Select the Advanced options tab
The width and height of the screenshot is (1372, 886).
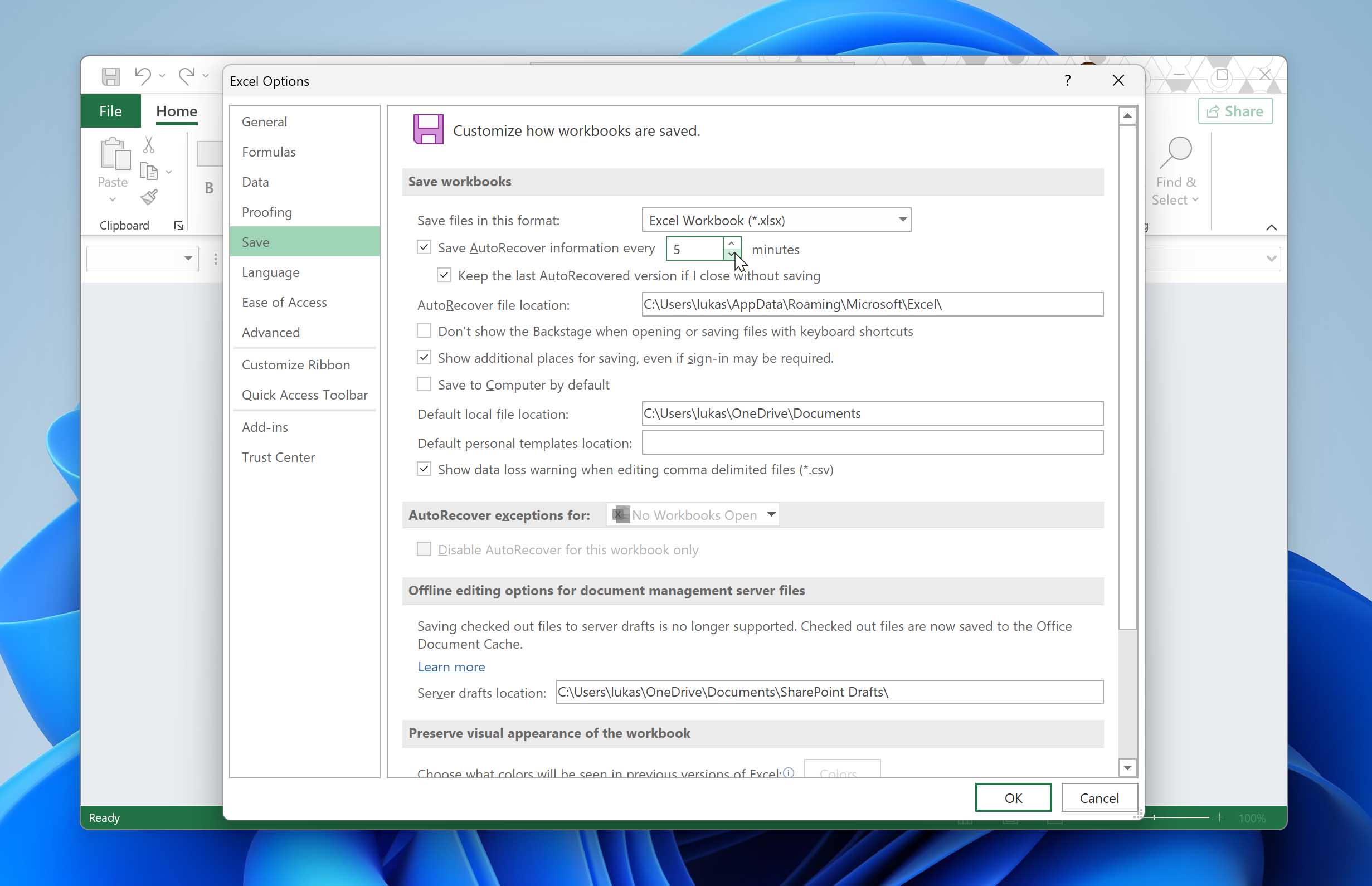(270, 332)
